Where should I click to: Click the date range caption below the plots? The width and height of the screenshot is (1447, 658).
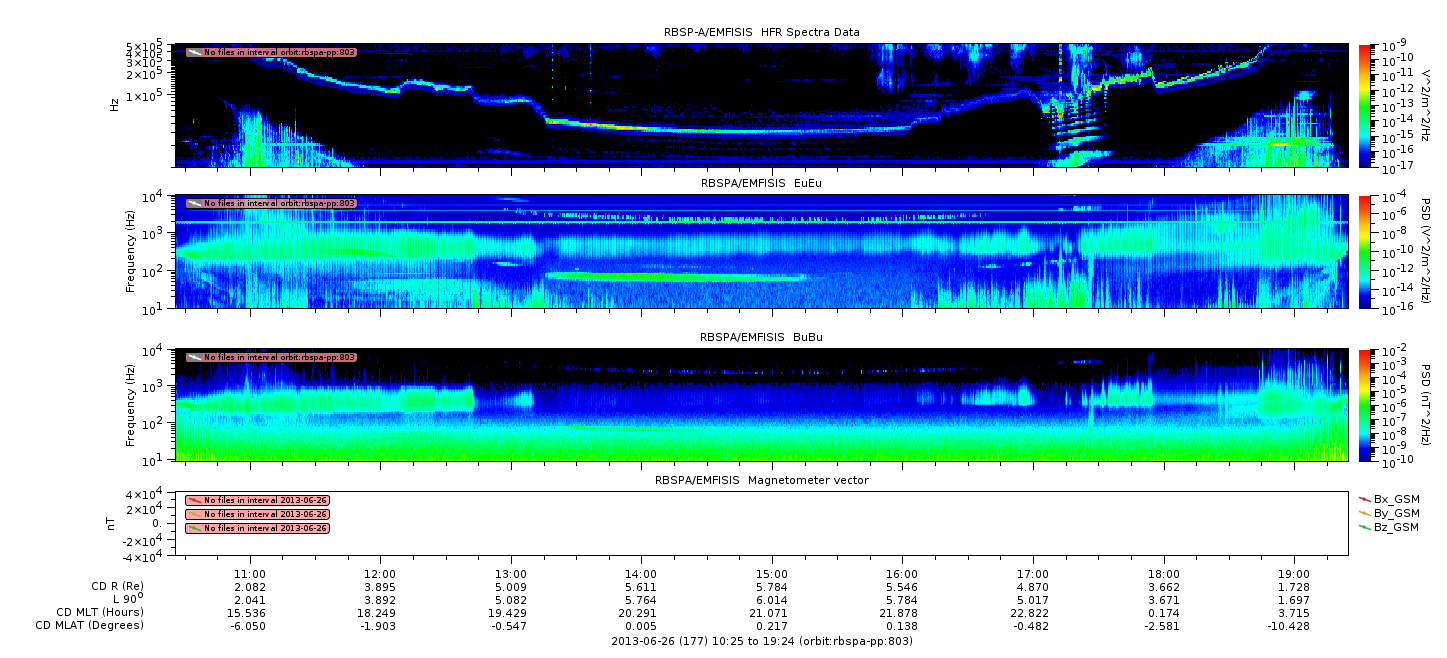[761, 640]
